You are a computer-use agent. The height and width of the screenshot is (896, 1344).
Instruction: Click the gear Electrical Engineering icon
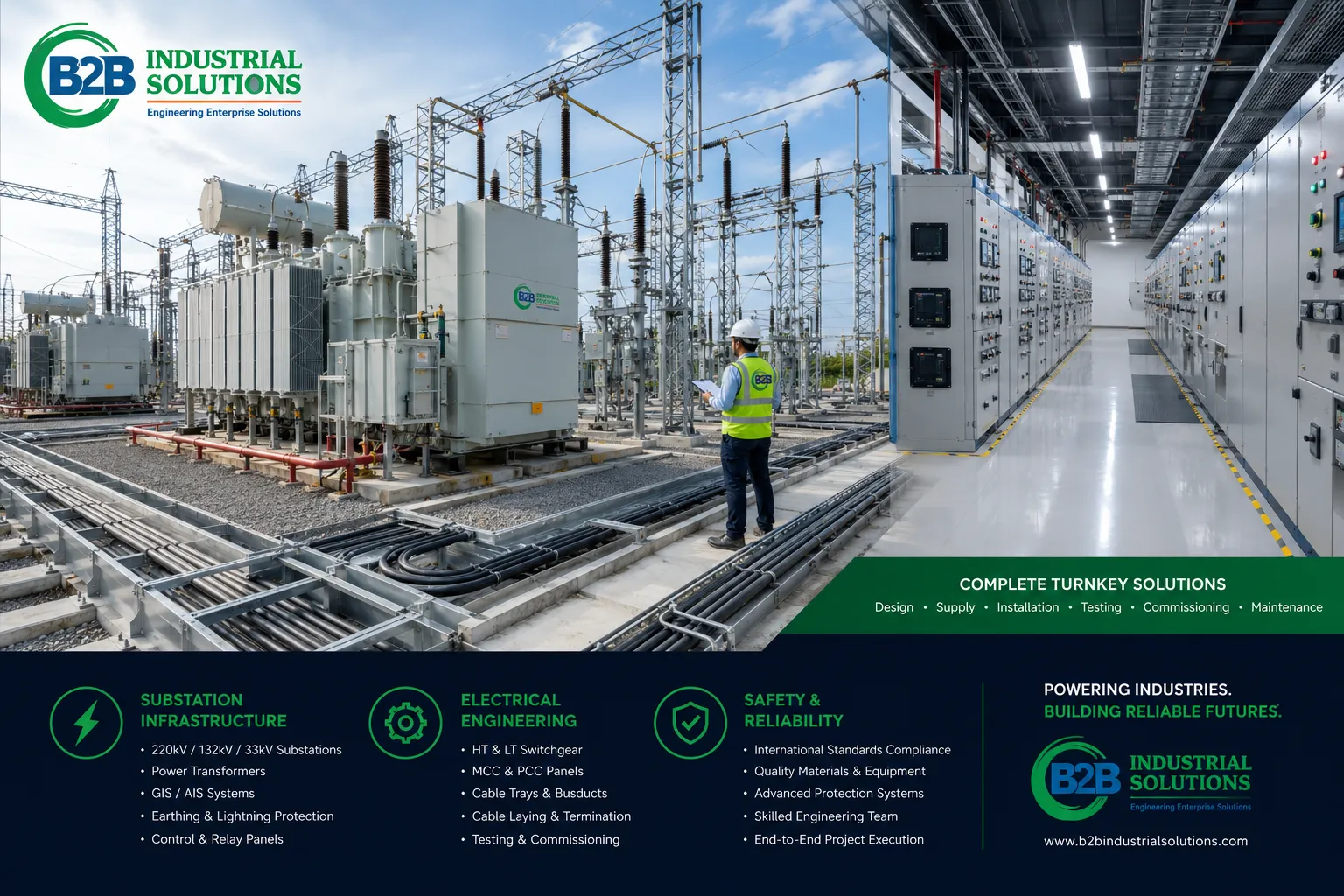coord(405,723)
